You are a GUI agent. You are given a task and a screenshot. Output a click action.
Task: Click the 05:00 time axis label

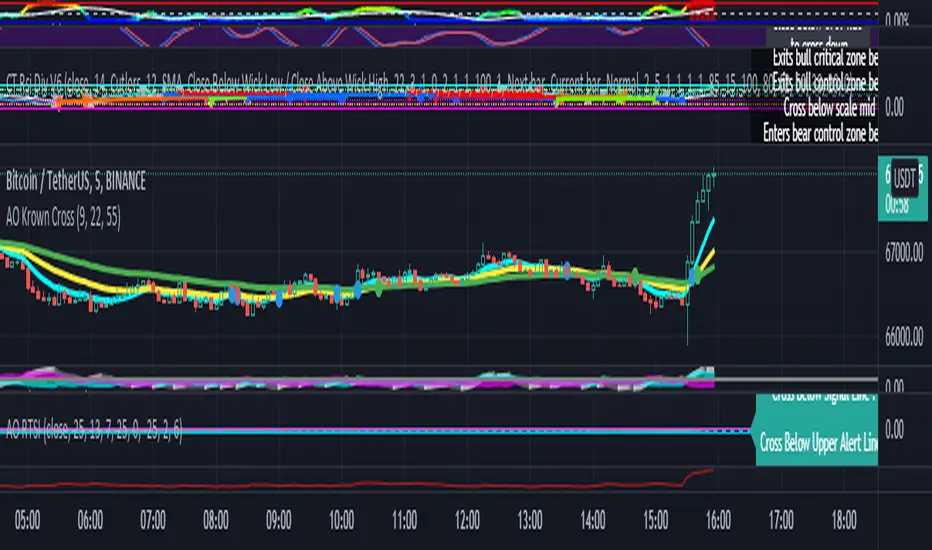tap(27, 520)
